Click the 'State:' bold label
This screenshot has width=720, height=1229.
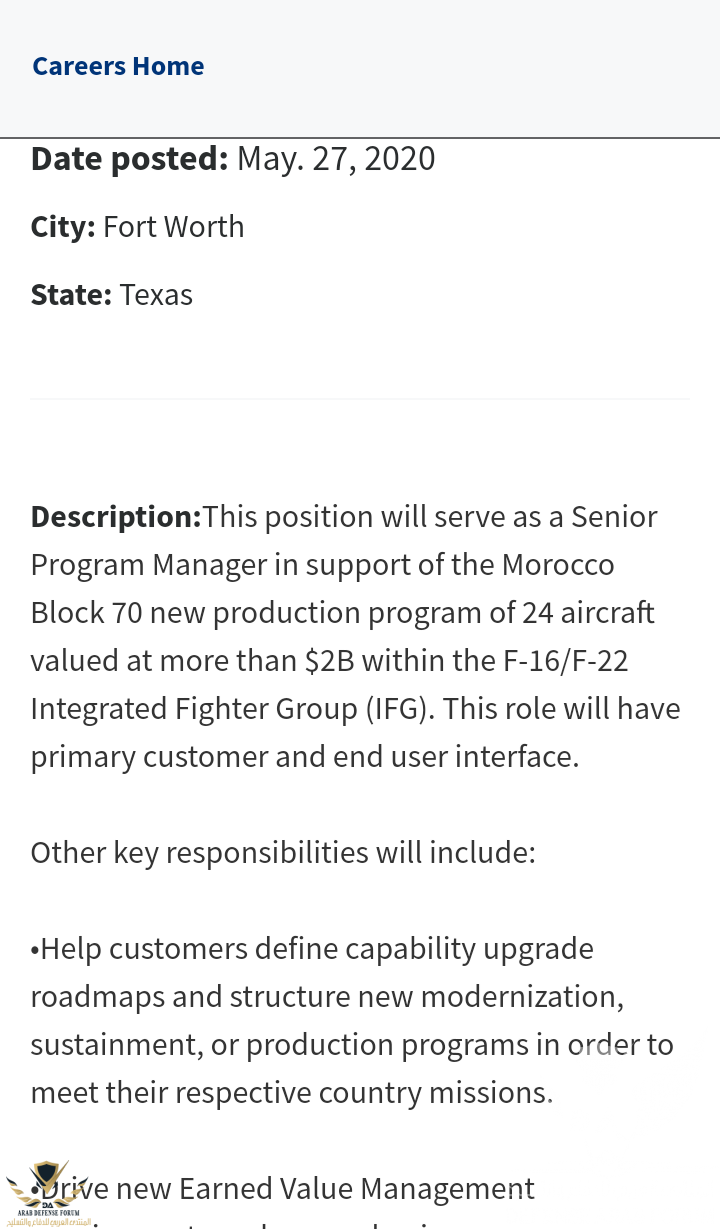pos(71,295)
